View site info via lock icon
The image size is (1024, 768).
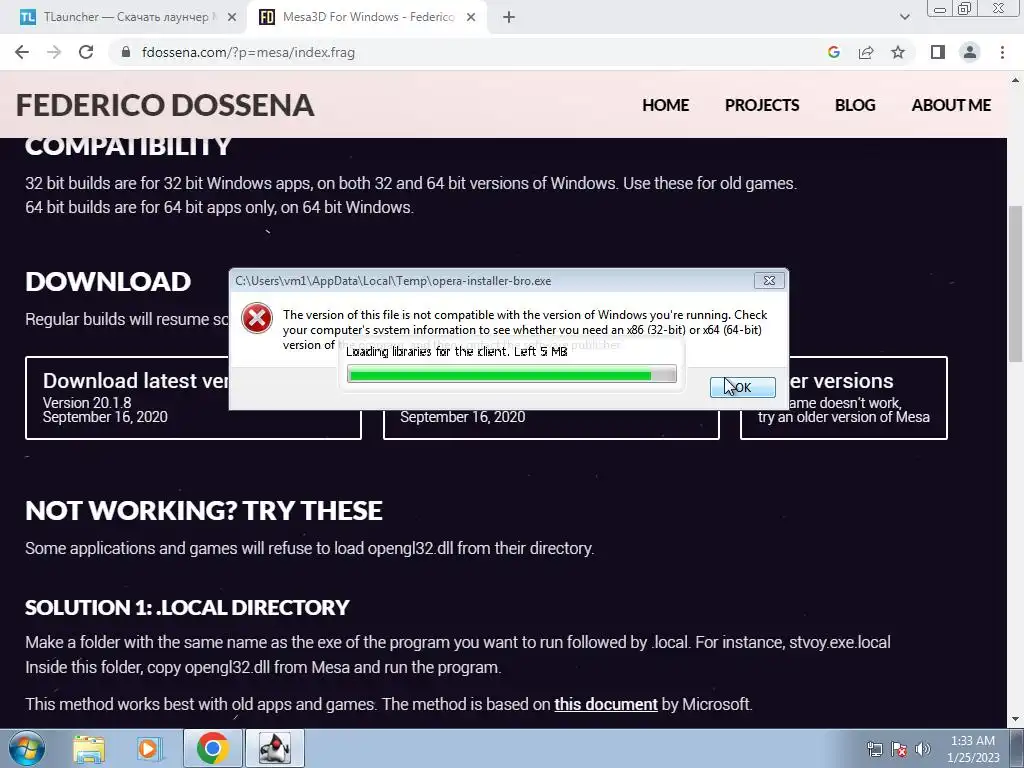[126, 52]
